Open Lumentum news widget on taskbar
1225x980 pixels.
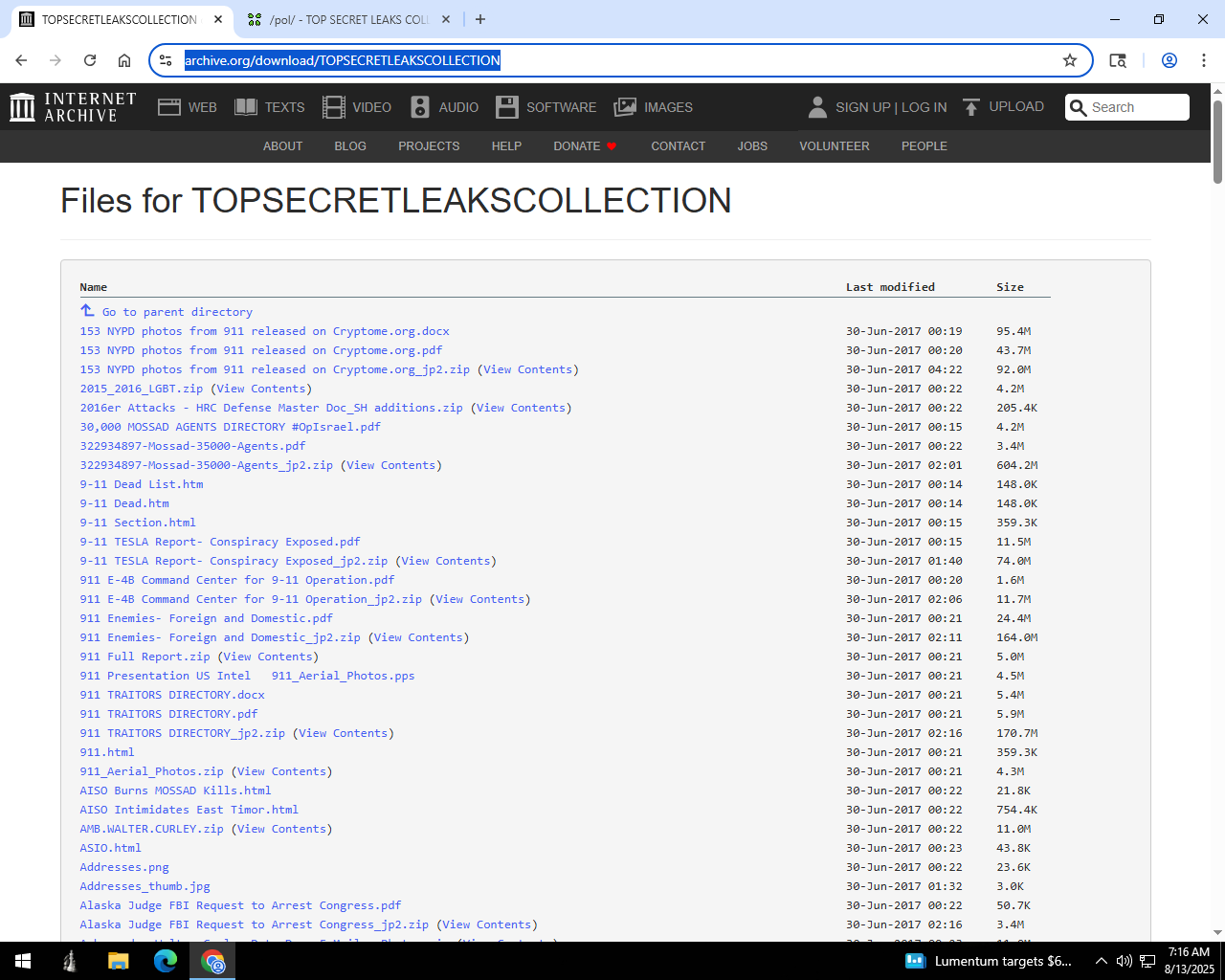pos(990,961)
